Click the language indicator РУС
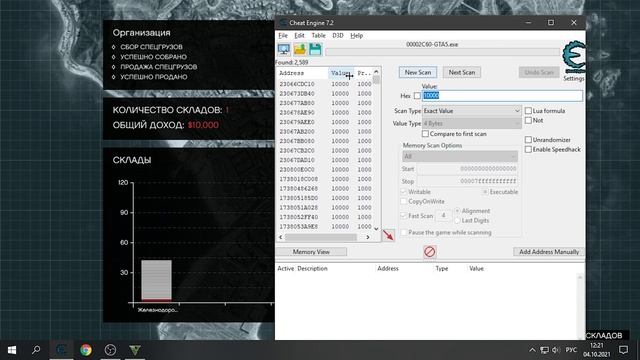Screen dimensions: 640x360 [571, 350]
